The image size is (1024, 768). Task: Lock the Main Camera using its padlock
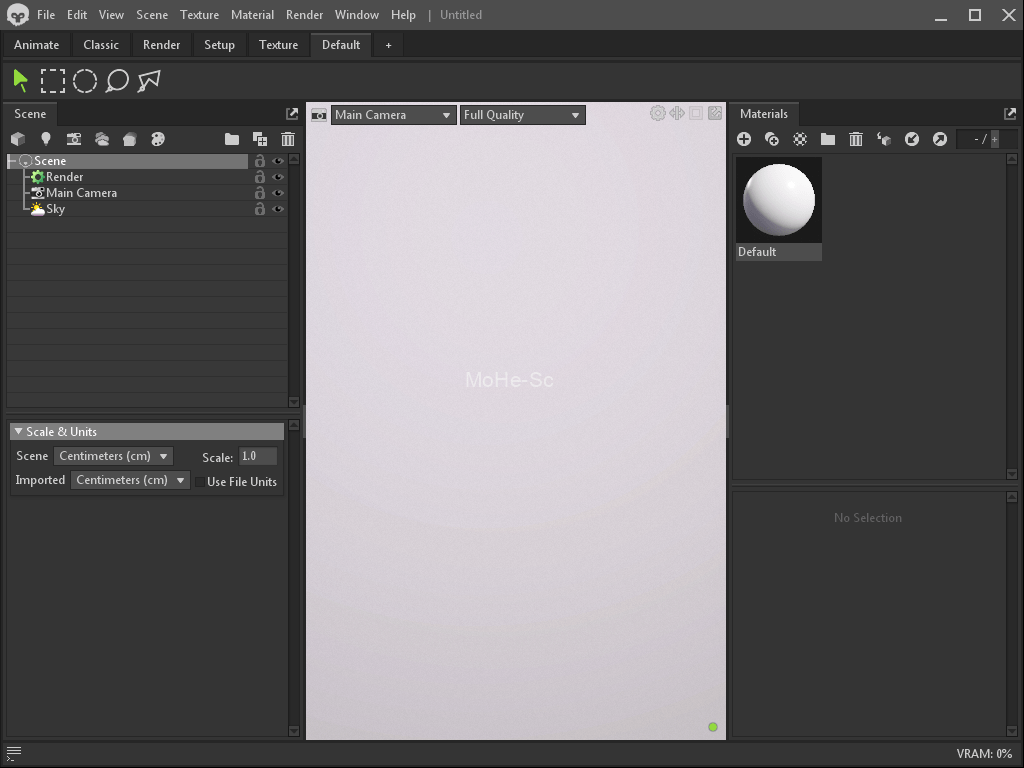258,193
